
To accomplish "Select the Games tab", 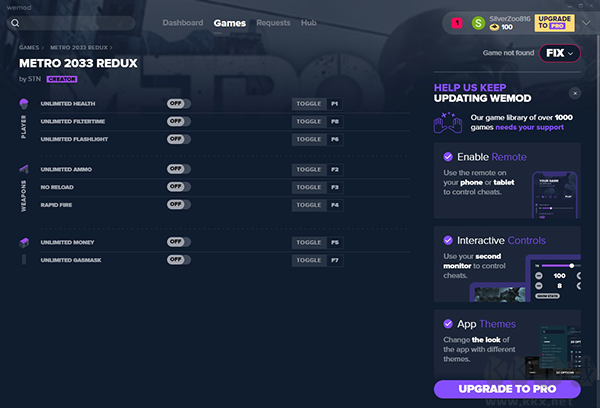I will (230, 23).
